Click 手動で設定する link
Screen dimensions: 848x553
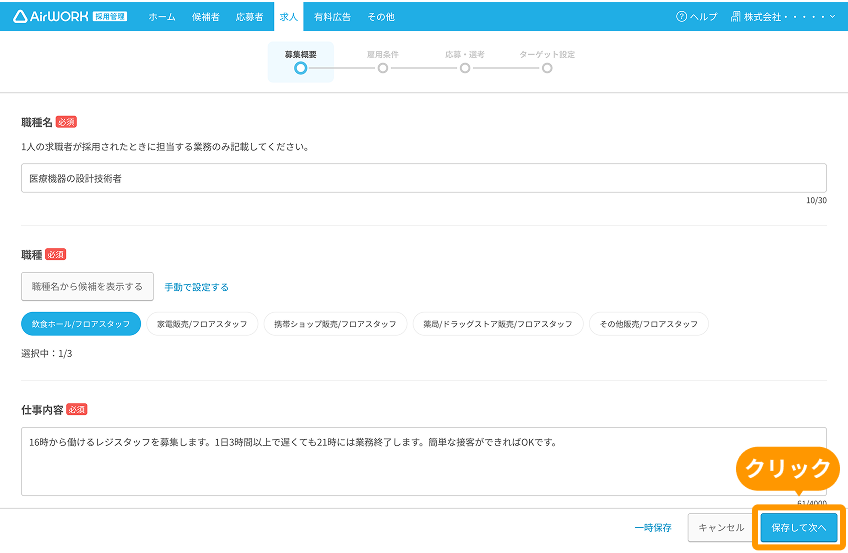(x=196, y=287)
